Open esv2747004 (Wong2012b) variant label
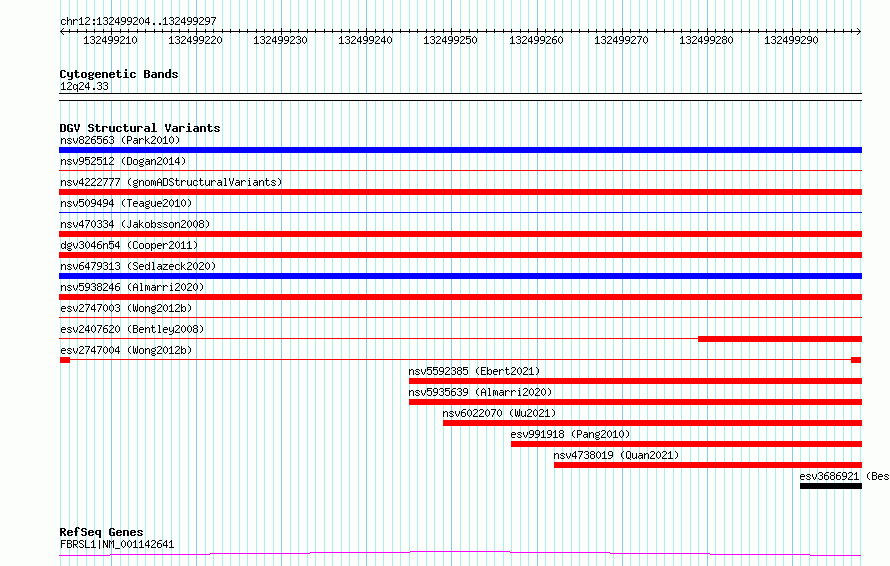This screenshot has height=566, width=890. [x=126, y=350]
